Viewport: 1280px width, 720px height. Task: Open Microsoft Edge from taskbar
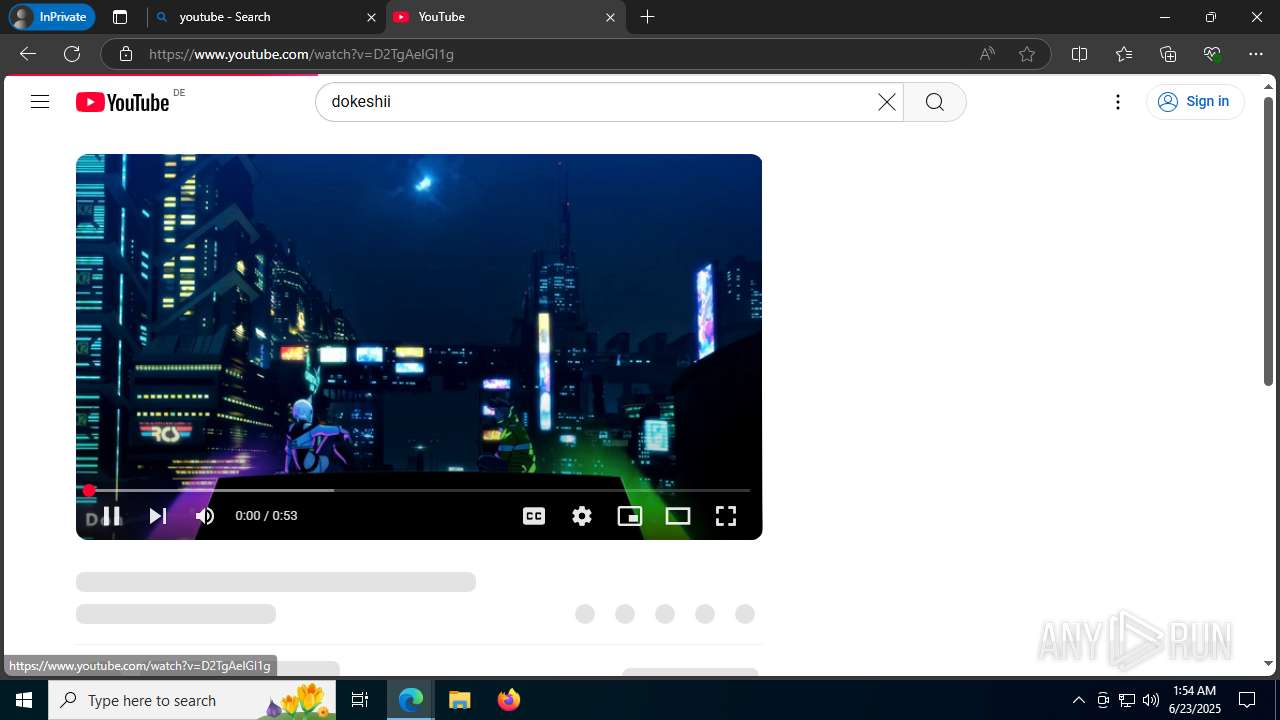click(x=411, y=700)
